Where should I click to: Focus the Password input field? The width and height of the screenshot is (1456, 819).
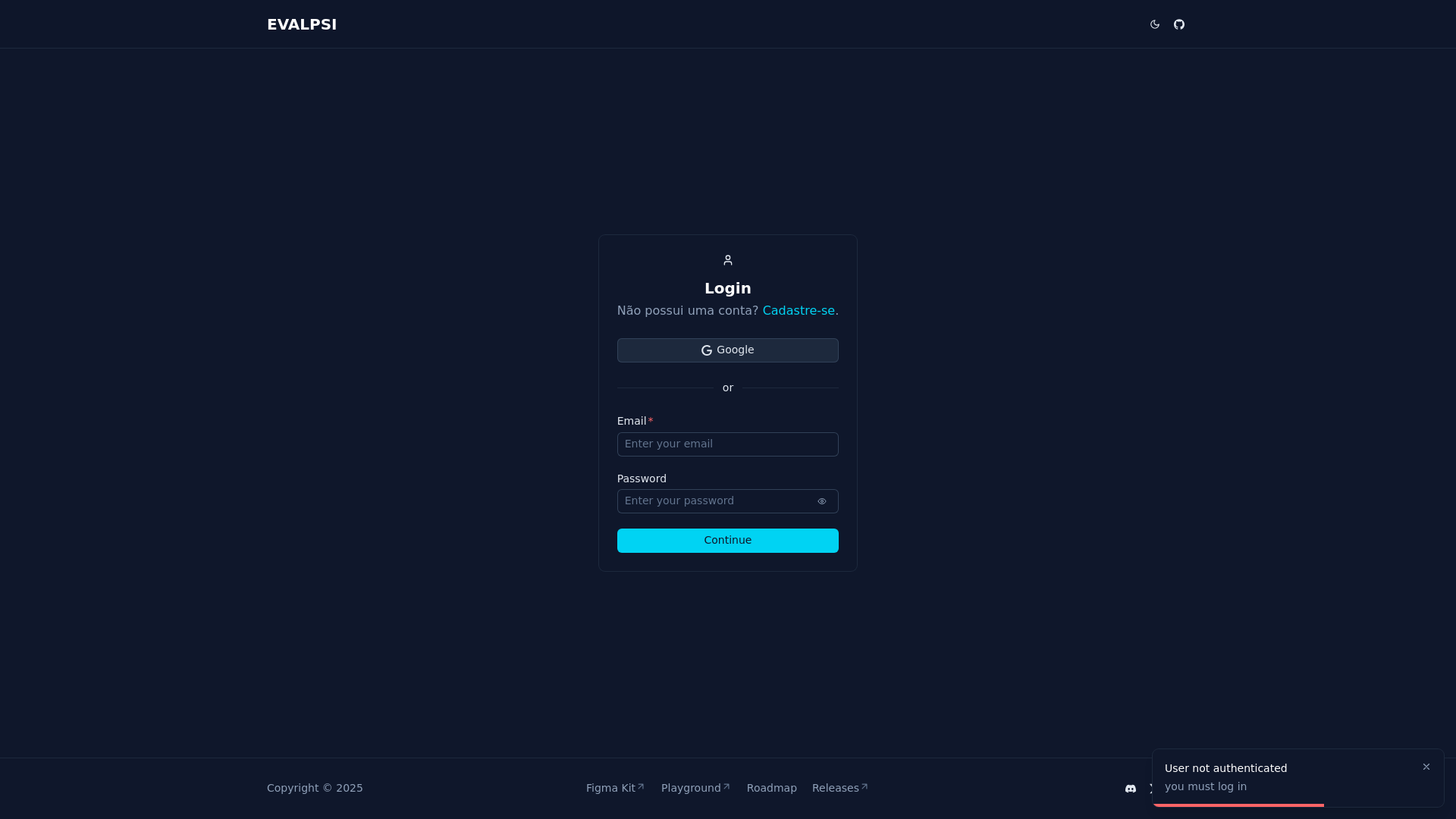tap(728, 501)
